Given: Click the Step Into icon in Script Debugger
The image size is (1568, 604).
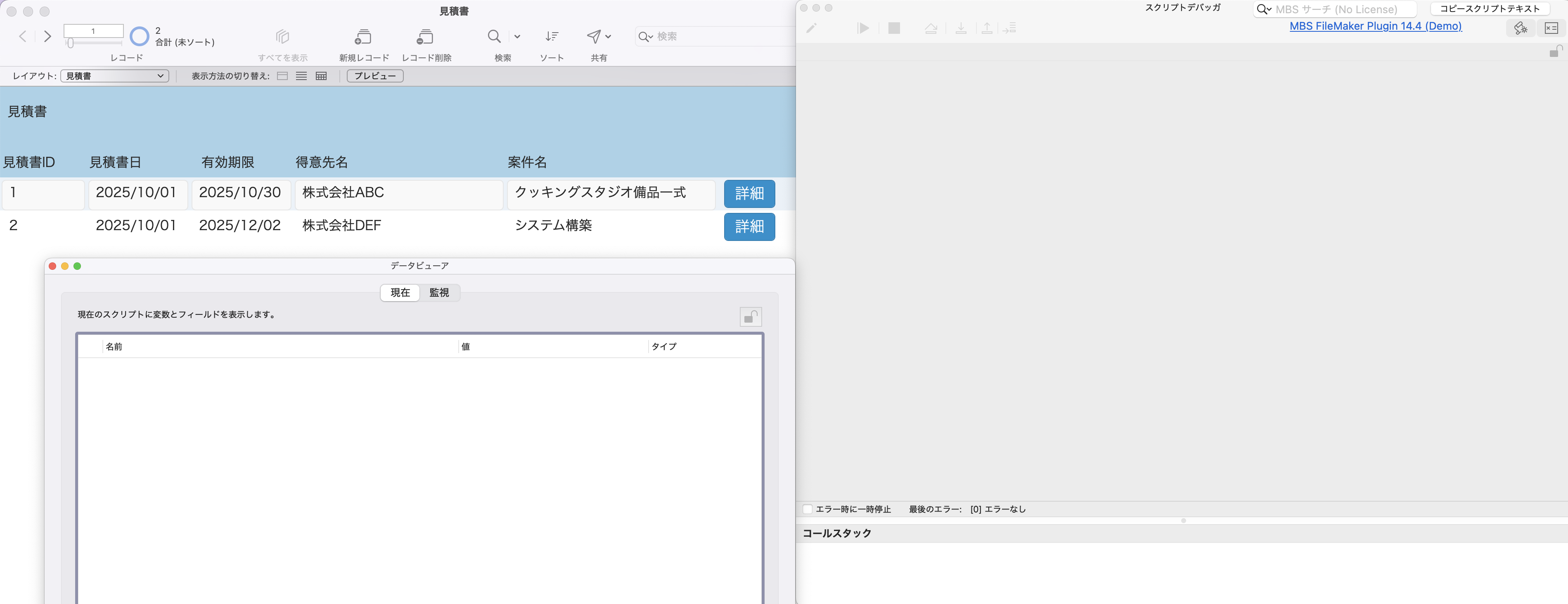Looking at the screenshot, I should pos(962,28).
